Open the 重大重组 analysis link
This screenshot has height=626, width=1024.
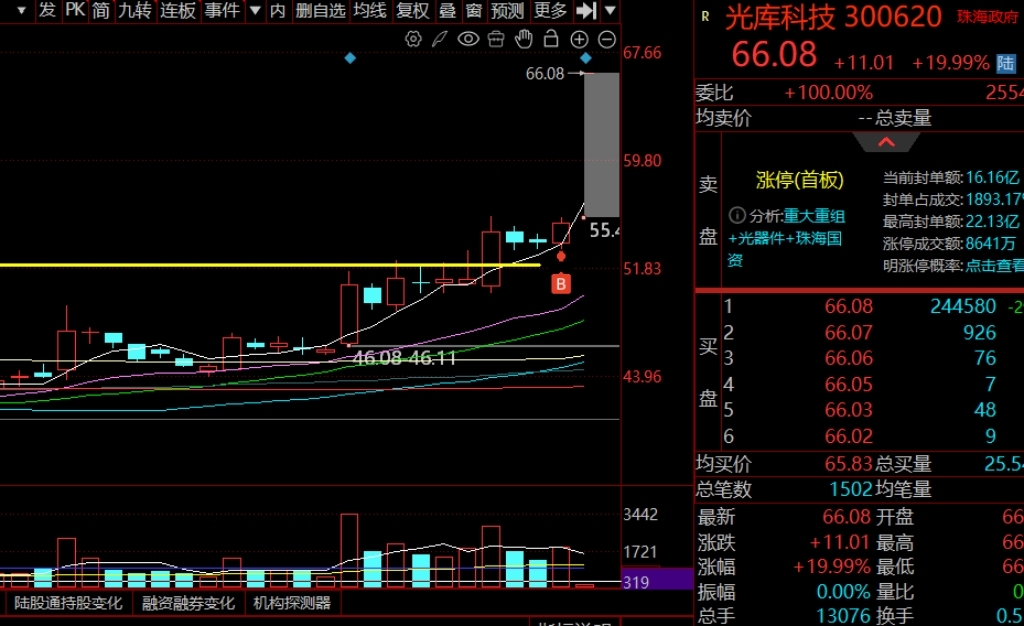pos(814,216)
